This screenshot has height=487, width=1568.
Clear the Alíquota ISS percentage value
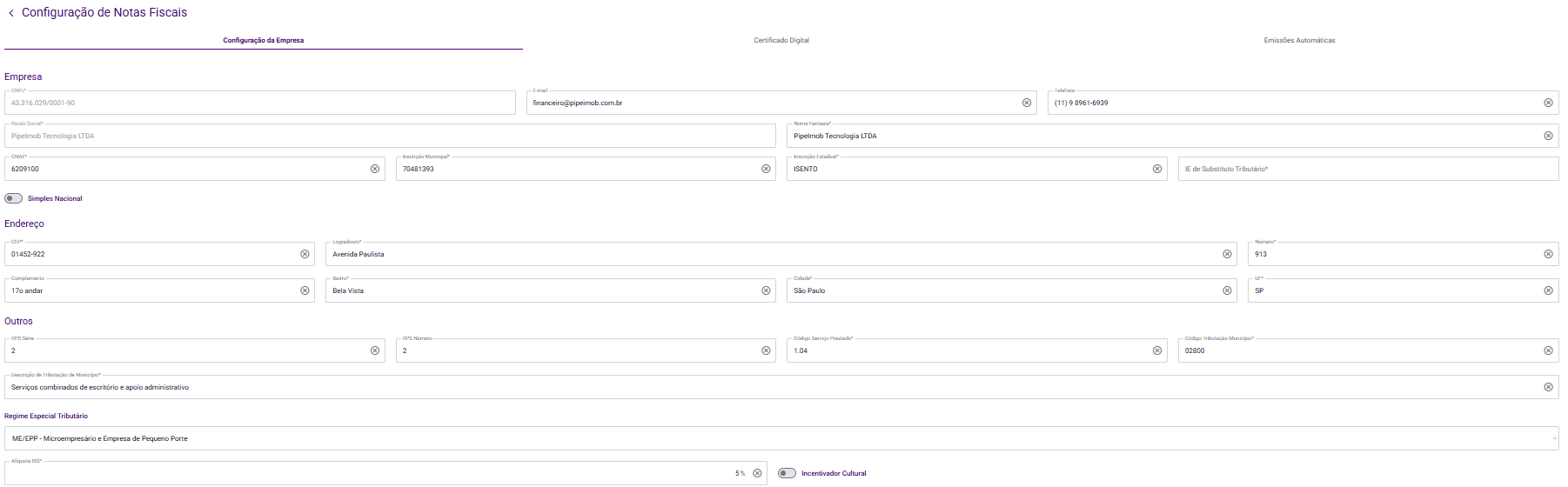click(757, 473)
